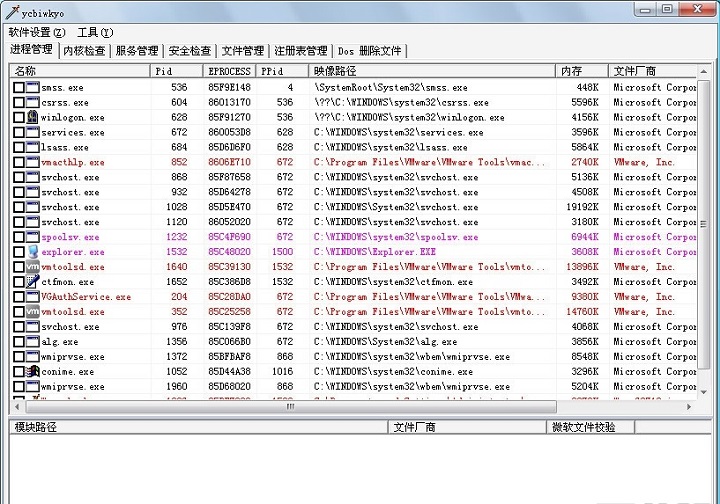Viewport: 720px width, 504px height.
Task: Select the spoolsv.exe checkbox
Action: point(18,237)
